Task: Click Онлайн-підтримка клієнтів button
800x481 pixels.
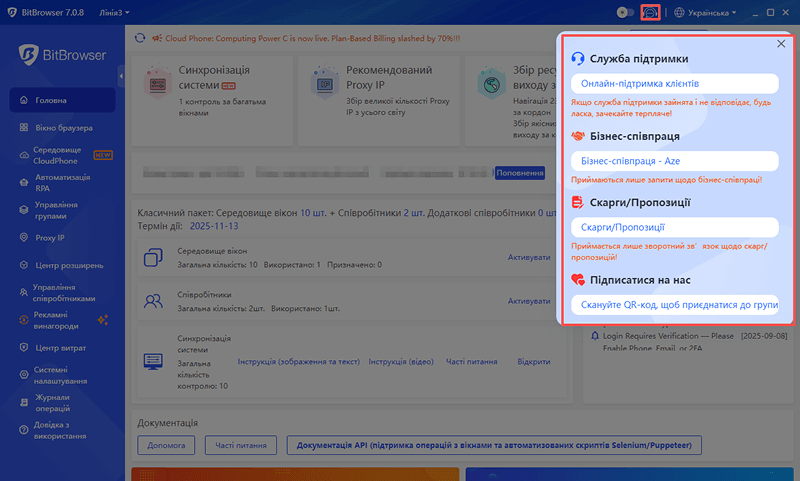Action: click(673, 83)
